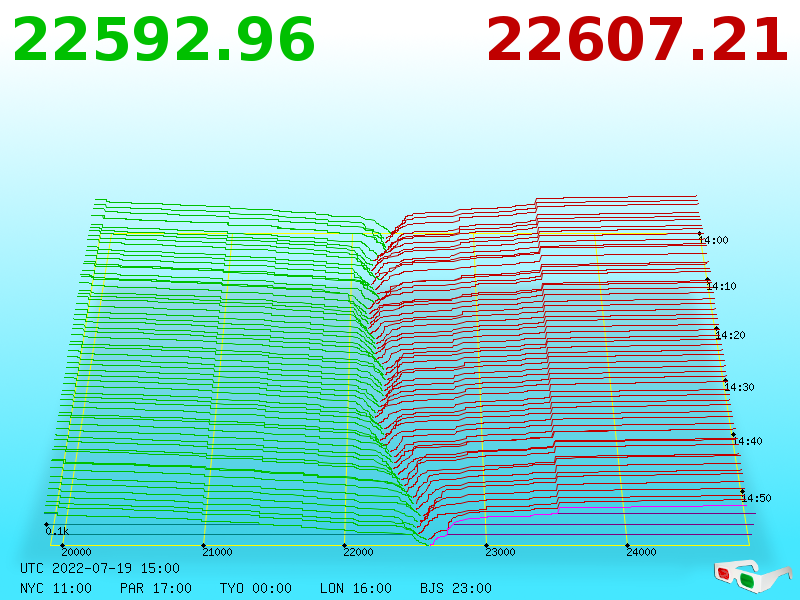Image resolution: width=800 pixels, height=600 pixels.
Task: Select the 14:50 time axis marker
Action: 756,497
